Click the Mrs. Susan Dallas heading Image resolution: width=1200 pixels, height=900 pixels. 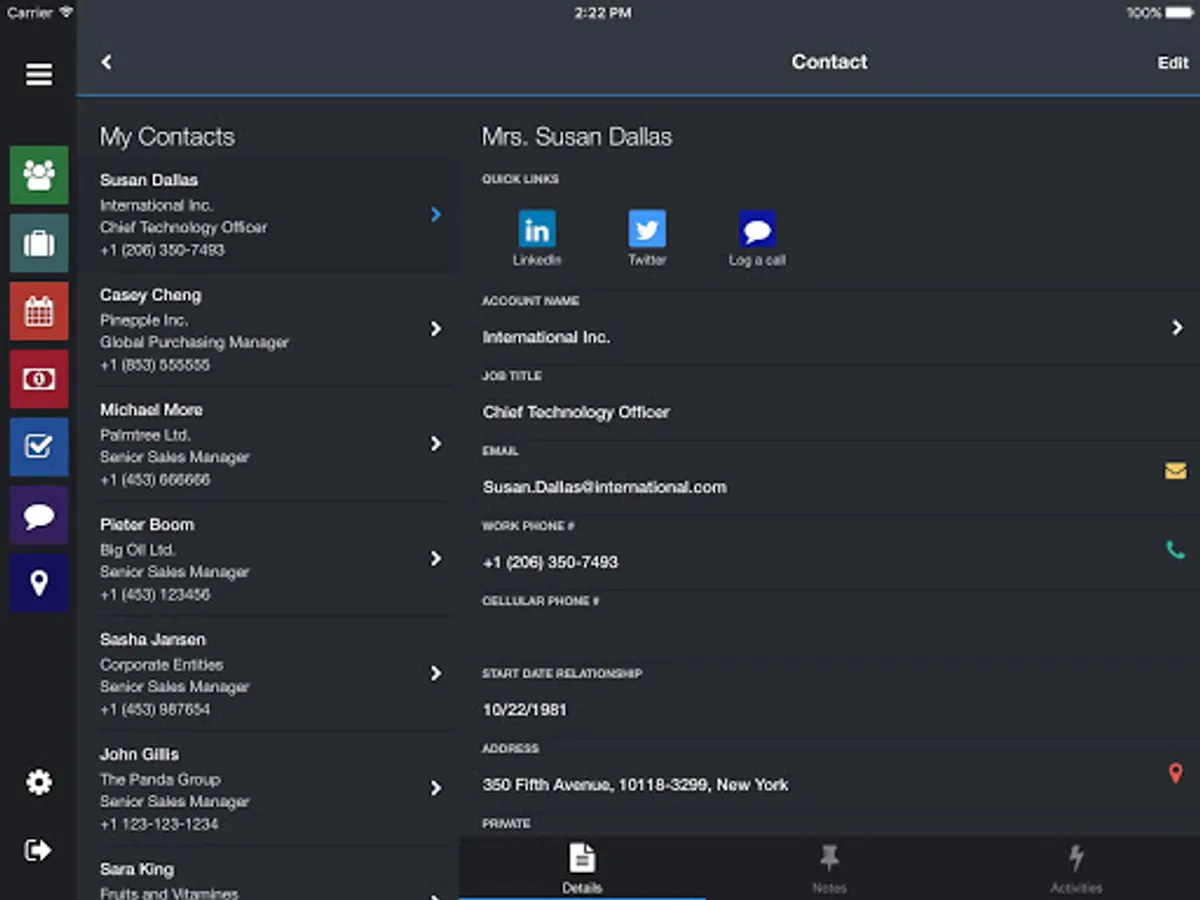click(x=577, y=137)
